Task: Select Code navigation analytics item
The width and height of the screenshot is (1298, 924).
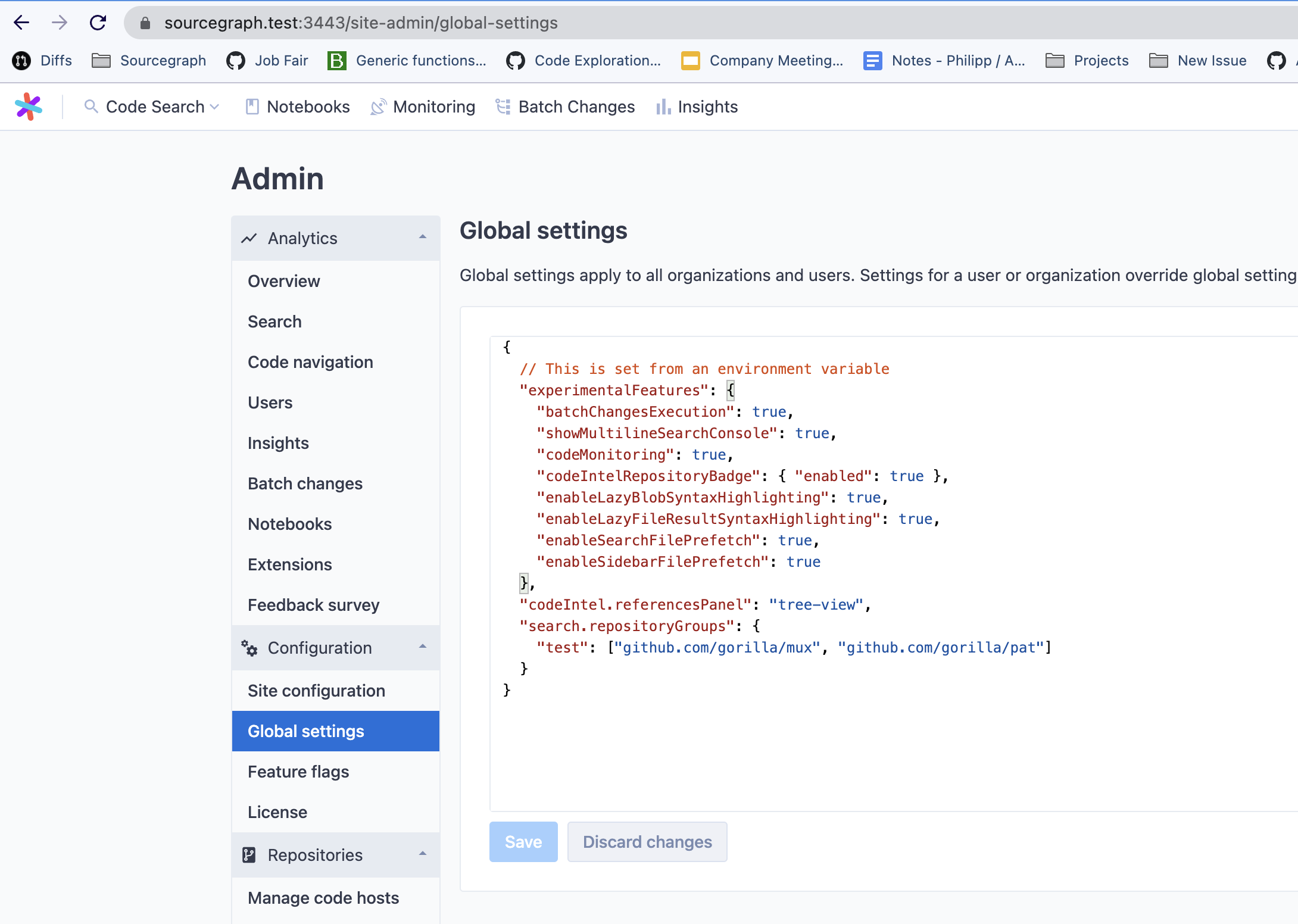Action: click(x=310, y=362)
